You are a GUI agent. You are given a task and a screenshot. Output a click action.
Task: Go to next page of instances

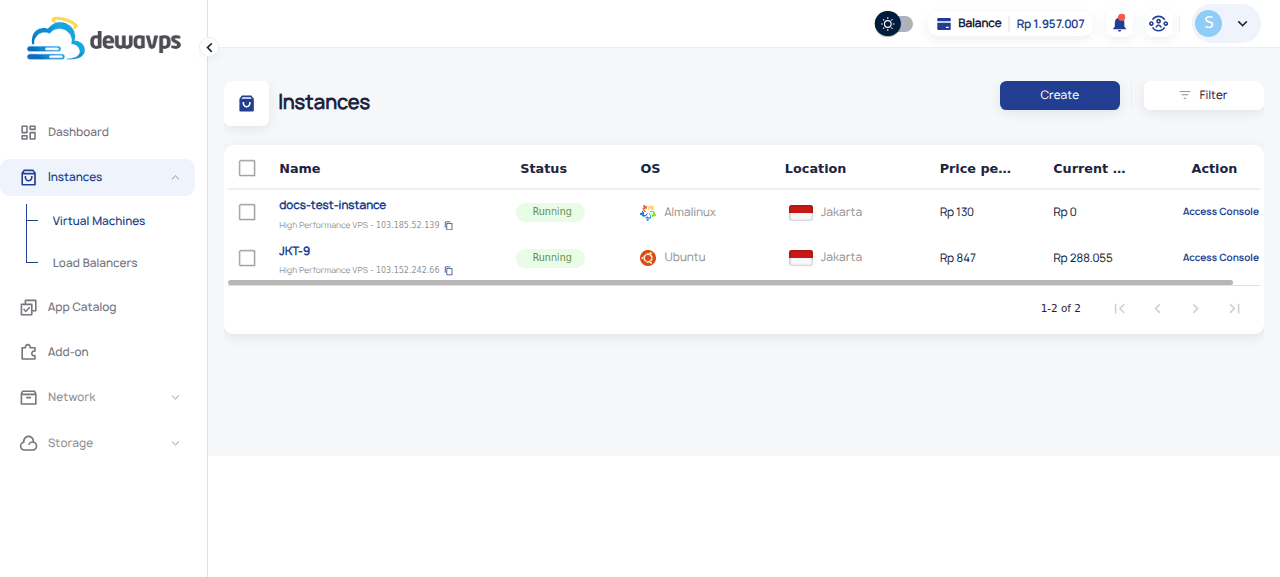click(x=1195, y=308)
